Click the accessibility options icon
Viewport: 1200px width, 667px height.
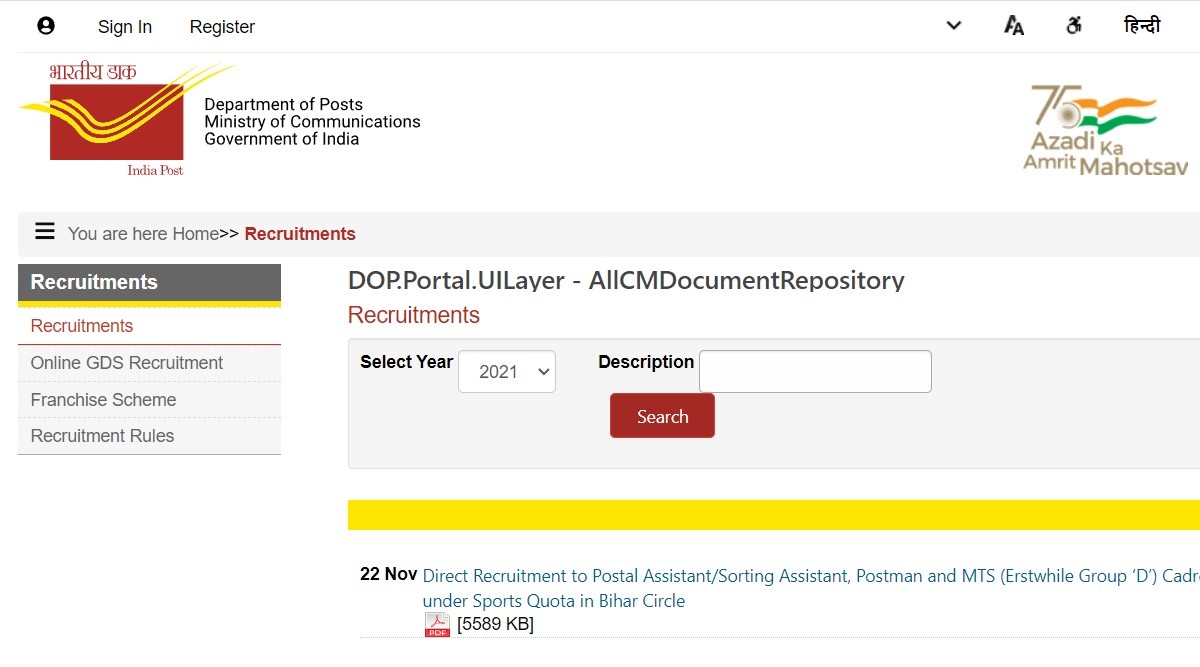tap(1074, 26)
